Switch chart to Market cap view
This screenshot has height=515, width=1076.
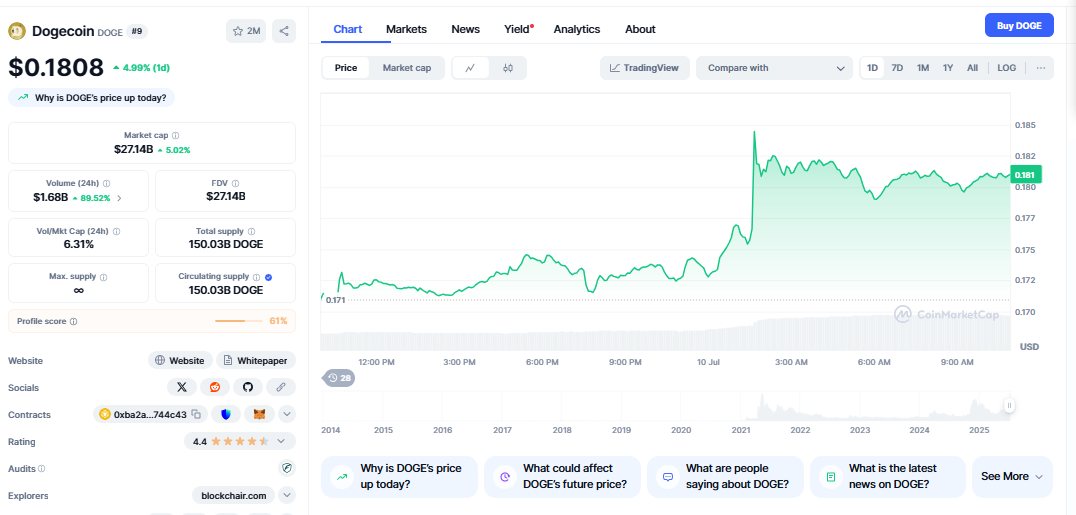[407, 68]
